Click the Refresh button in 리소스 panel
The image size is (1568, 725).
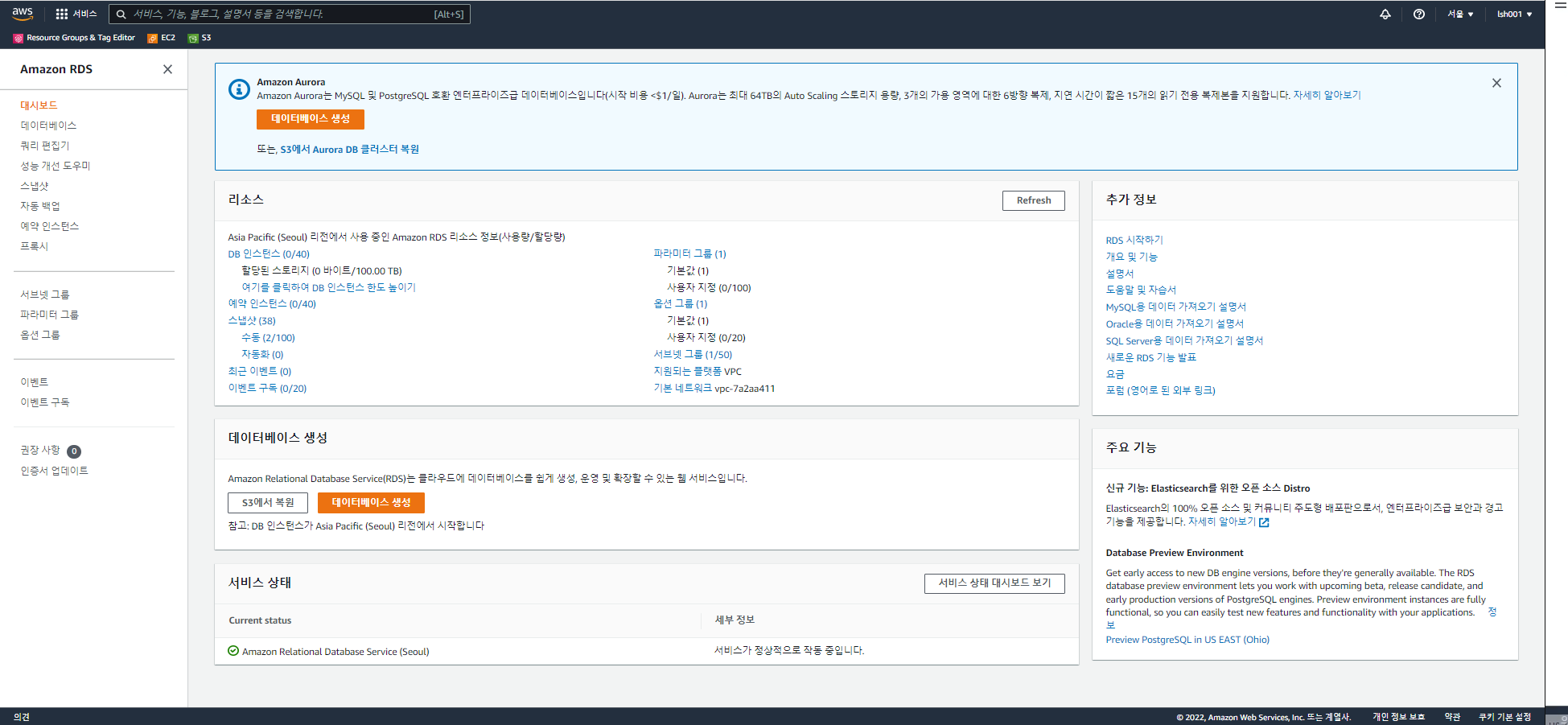click(x=1034, y=200)
